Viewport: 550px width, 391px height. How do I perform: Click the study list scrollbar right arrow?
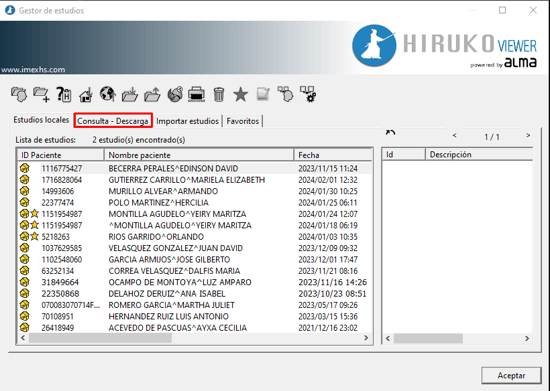point(366,338)
